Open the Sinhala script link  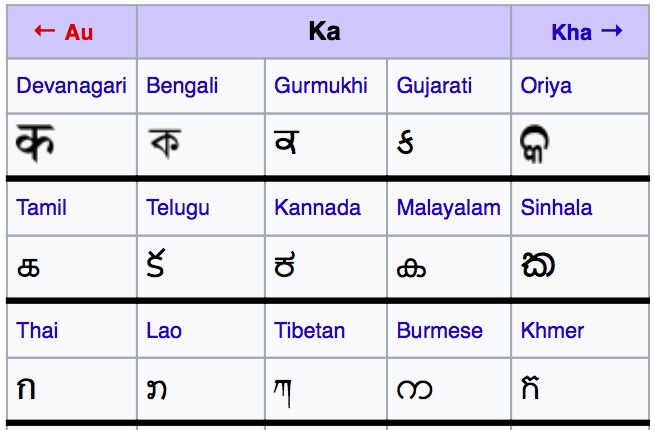pos(556,208)
